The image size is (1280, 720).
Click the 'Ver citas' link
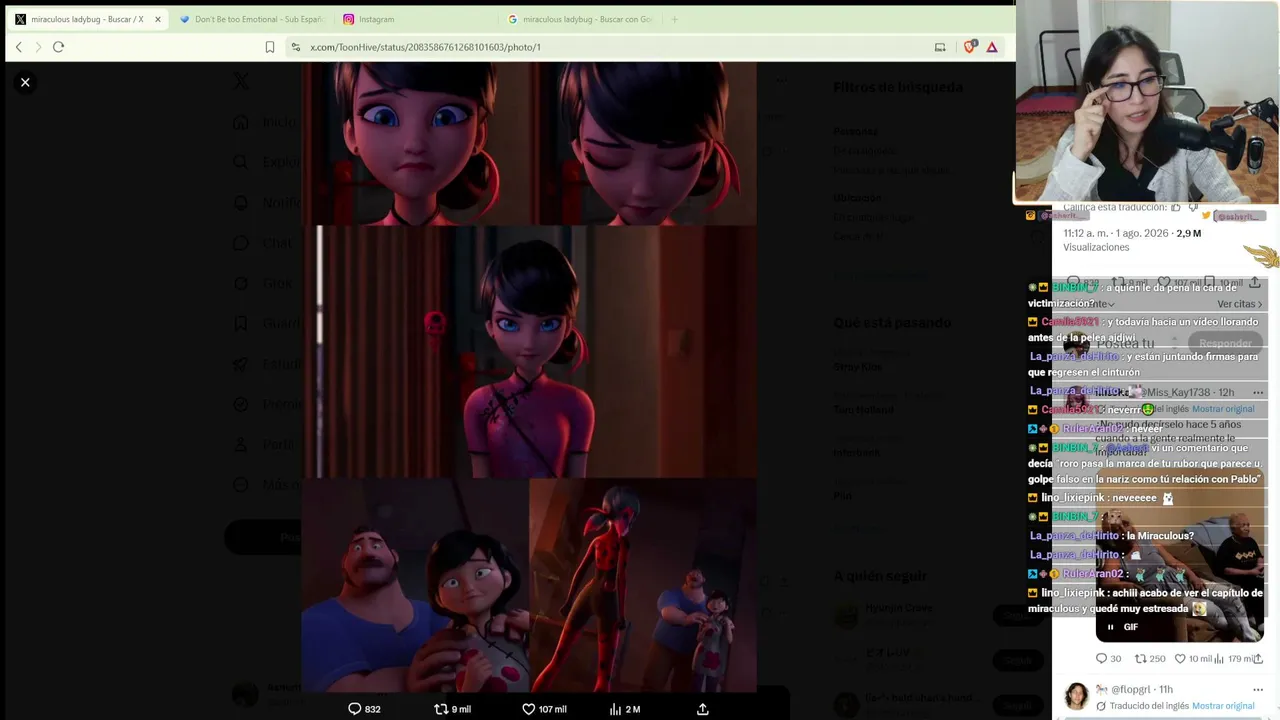pyautogui.click(x=1240, y=304)
